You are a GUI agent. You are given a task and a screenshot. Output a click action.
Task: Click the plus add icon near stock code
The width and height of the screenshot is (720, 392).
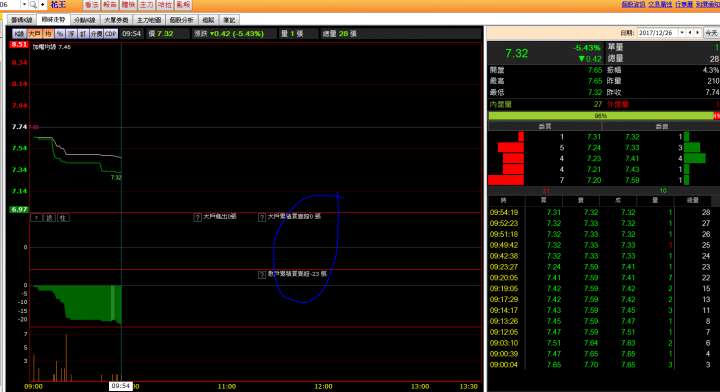[42, 5]
